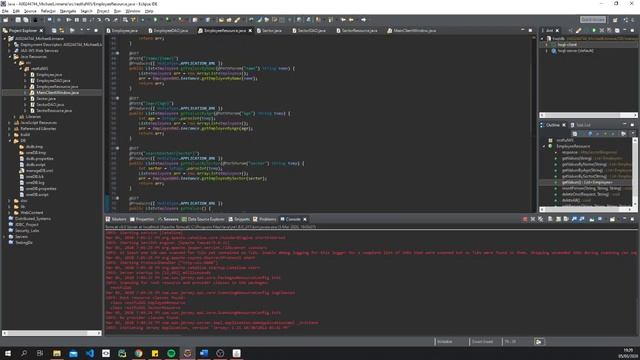The image size is (640, 360).
Task: Toggle Word Wrap in Console toolbar
Action: pyautogui.click(x=566, y=219)
